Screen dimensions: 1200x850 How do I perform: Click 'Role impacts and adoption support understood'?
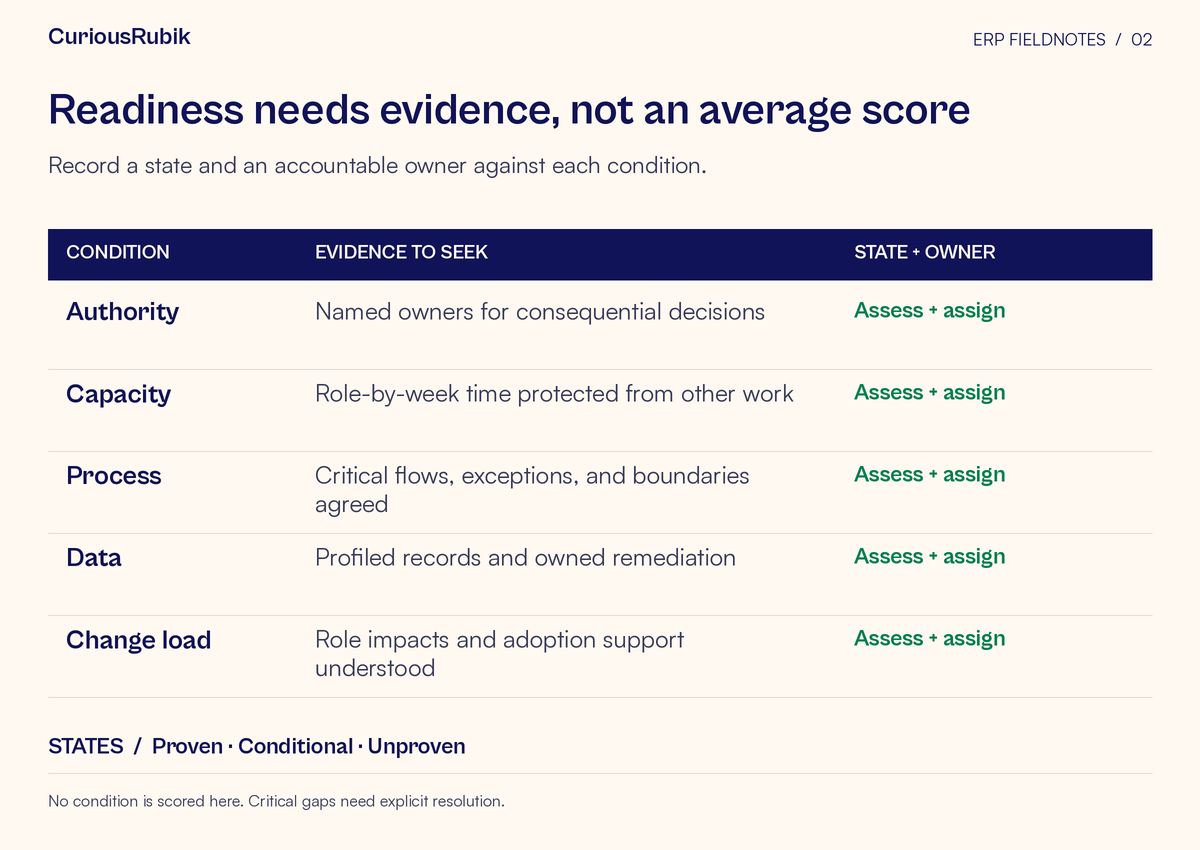499,654
